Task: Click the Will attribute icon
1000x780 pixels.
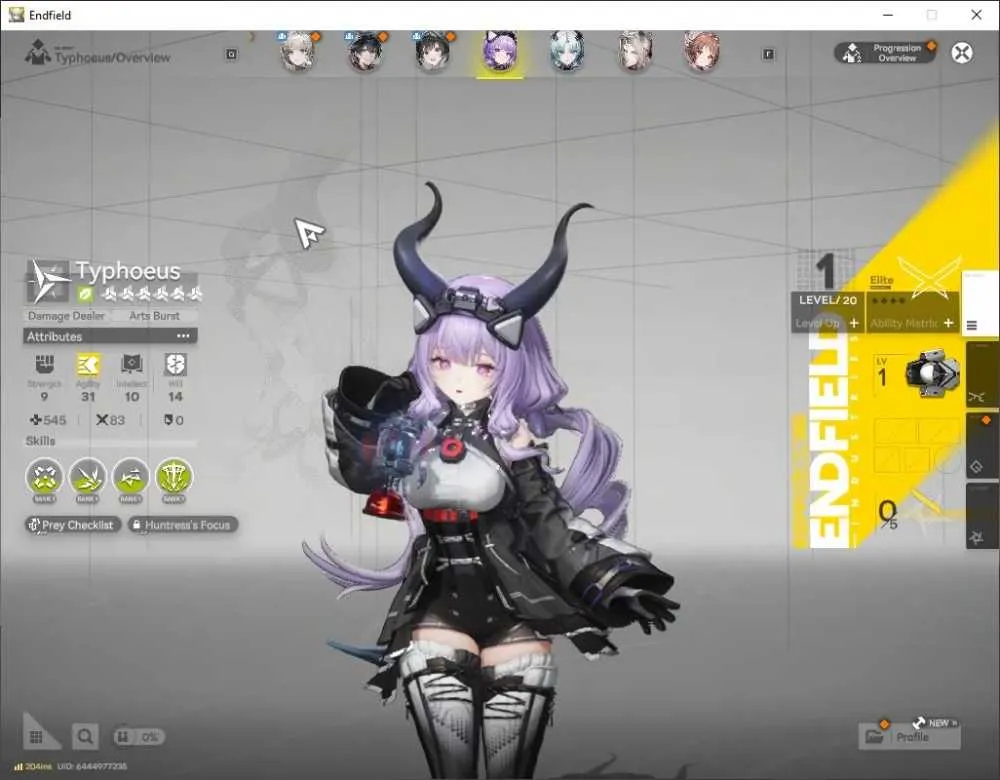Action: click(x=175, y=364)
